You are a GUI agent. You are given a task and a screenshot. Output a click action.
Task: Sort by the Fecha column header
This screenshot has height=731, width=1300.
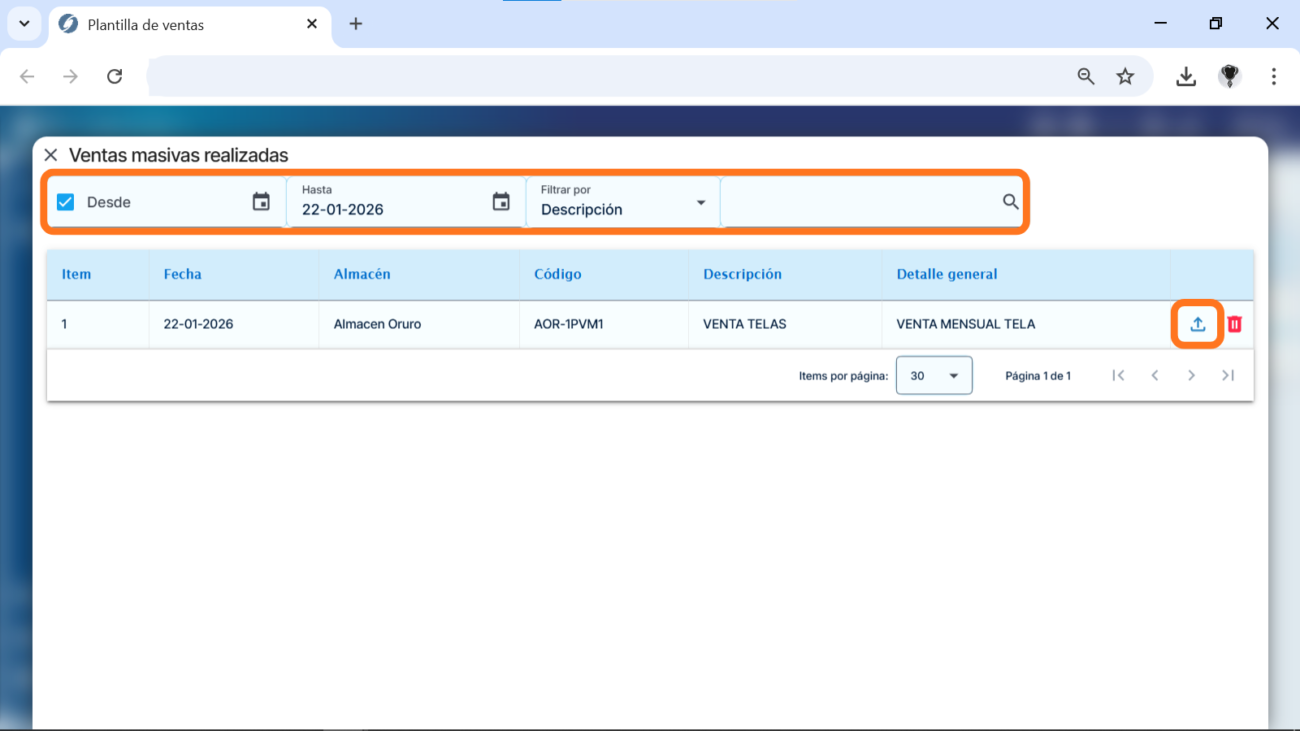pyautogui.click(x=183, y=274)
